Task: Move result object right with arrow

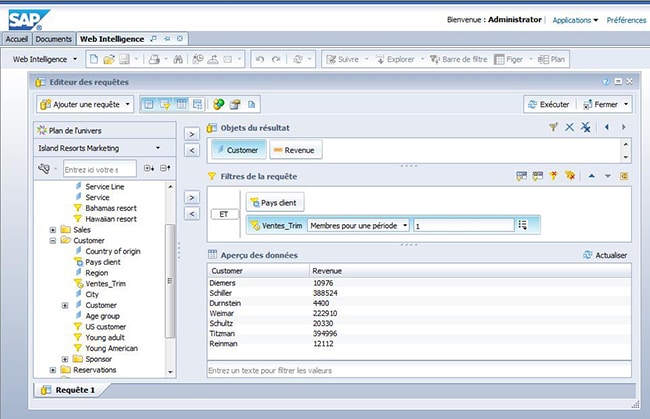Action: [623, 127]
